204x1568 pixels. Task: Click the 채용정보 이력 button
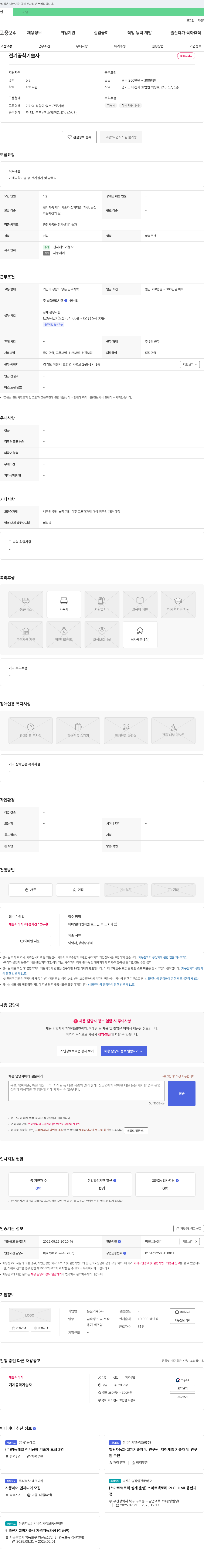(x=183, y=1320)
